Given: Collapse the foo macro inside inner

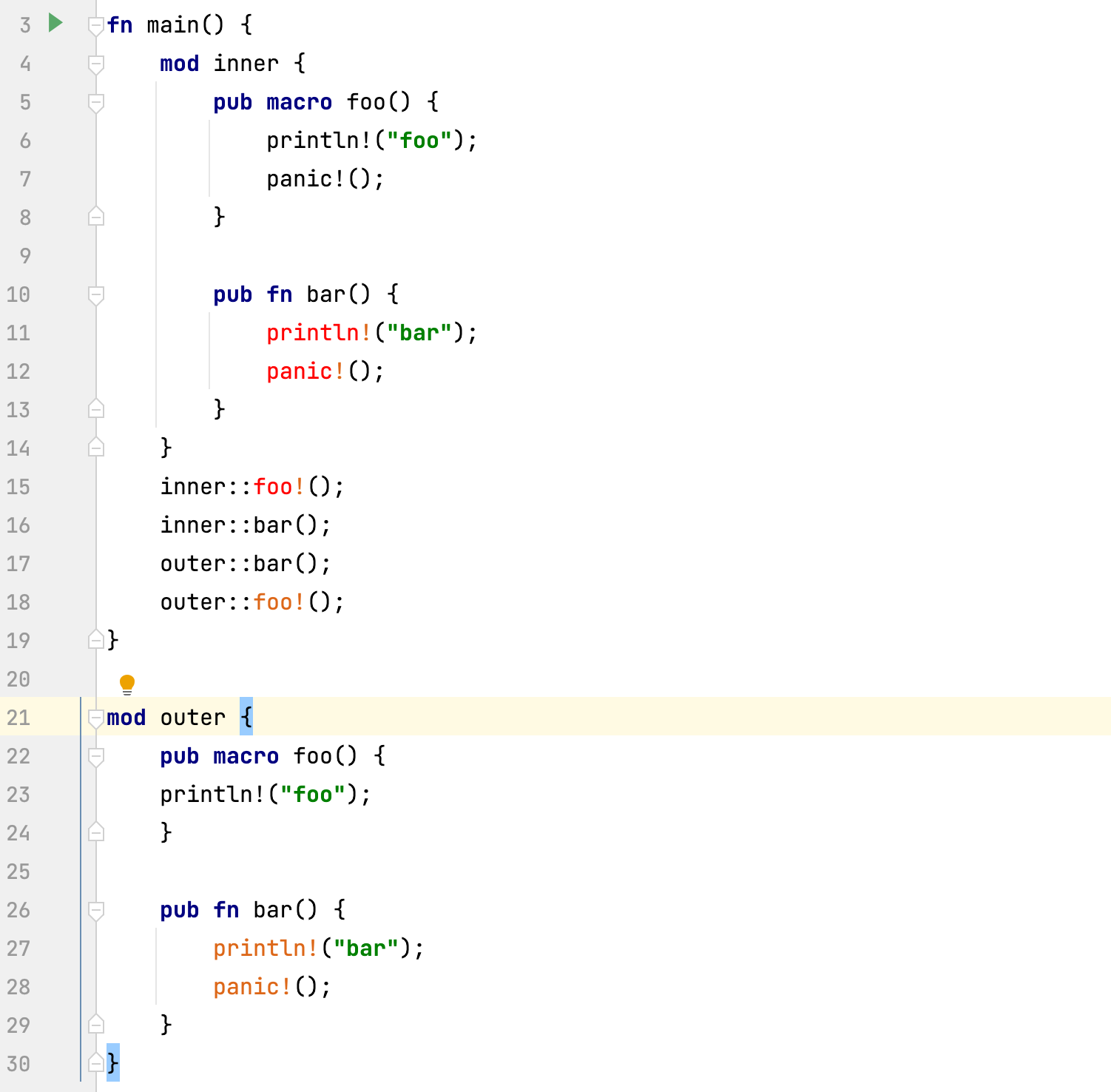Looking at the screenshot, I should point(95,102).
